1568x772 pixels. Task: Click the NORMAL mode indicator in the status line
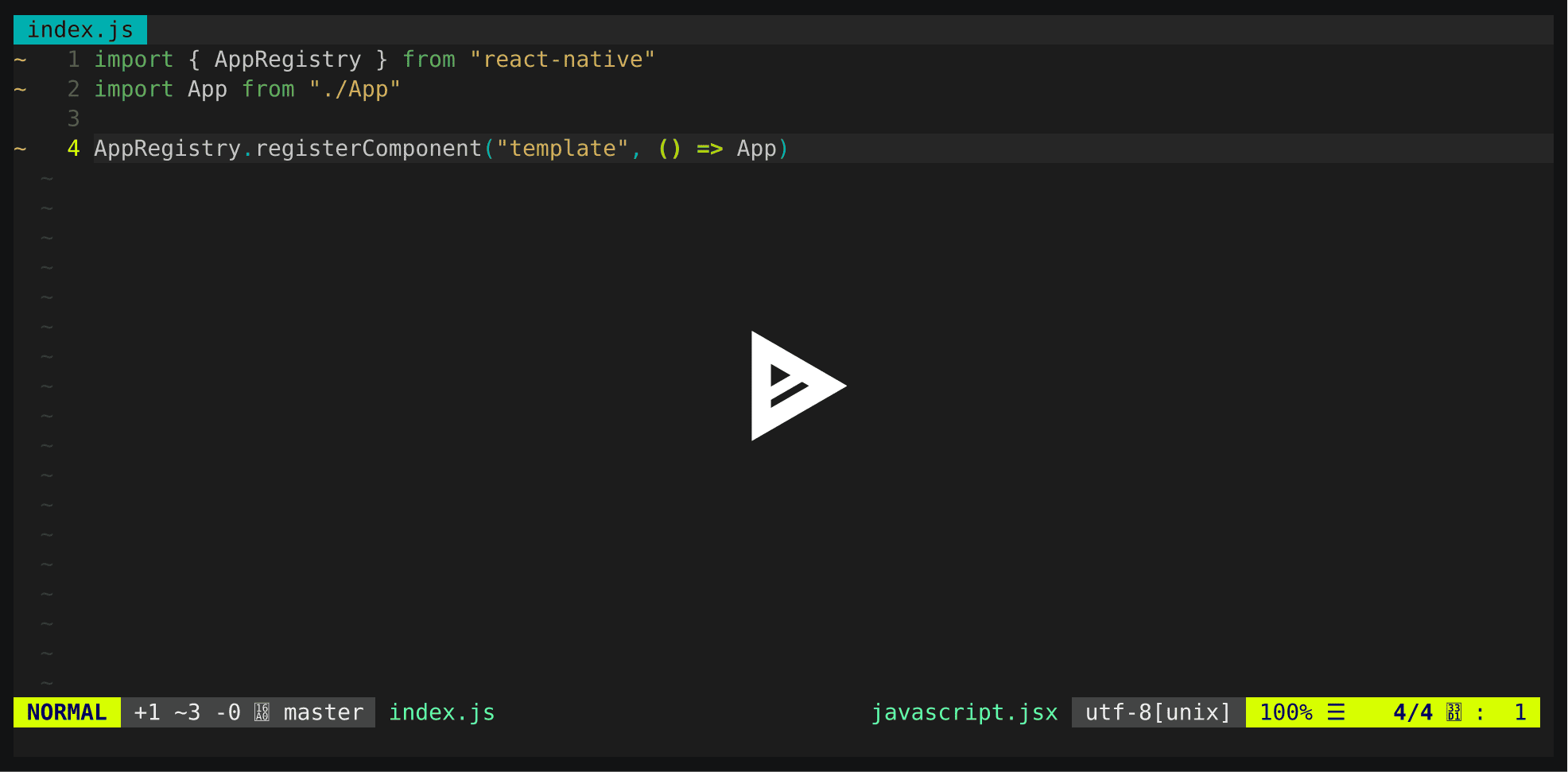coord(67,712)
